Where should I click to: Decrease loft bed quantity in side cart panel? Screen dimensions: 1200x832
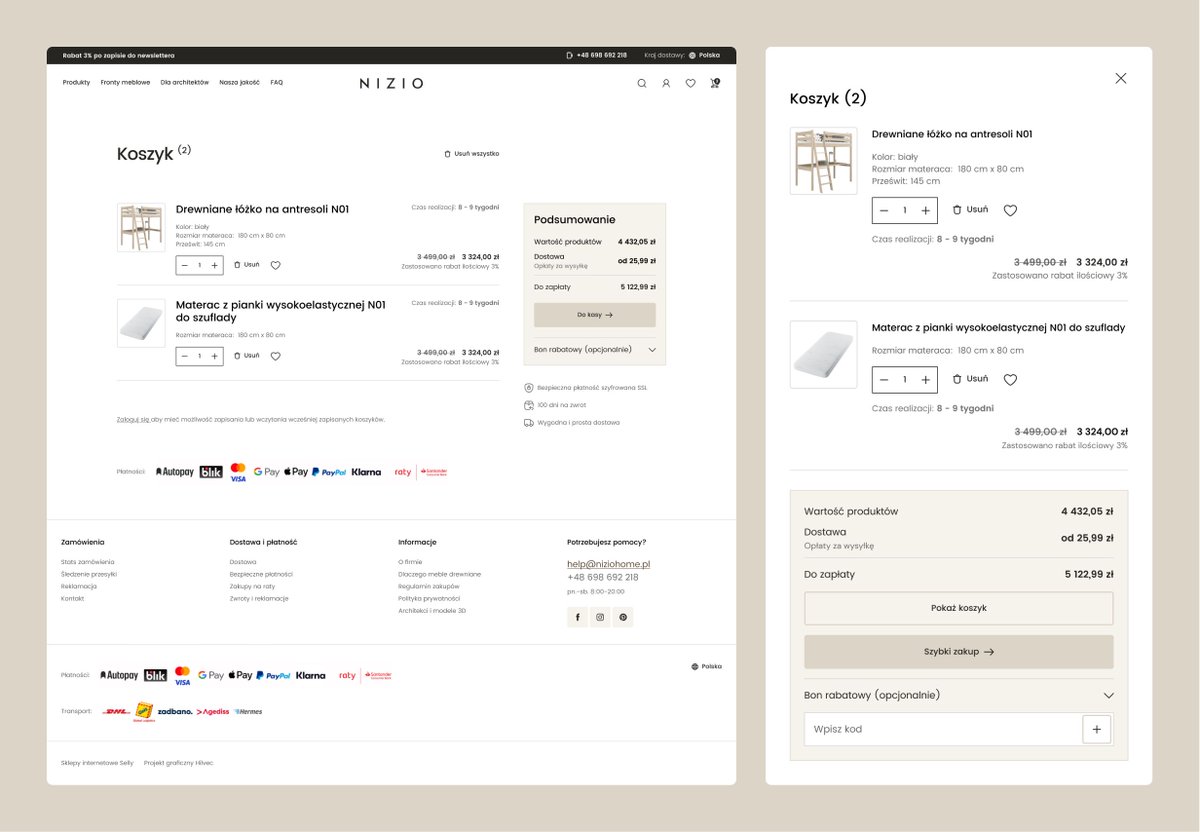tap(884, 210)
